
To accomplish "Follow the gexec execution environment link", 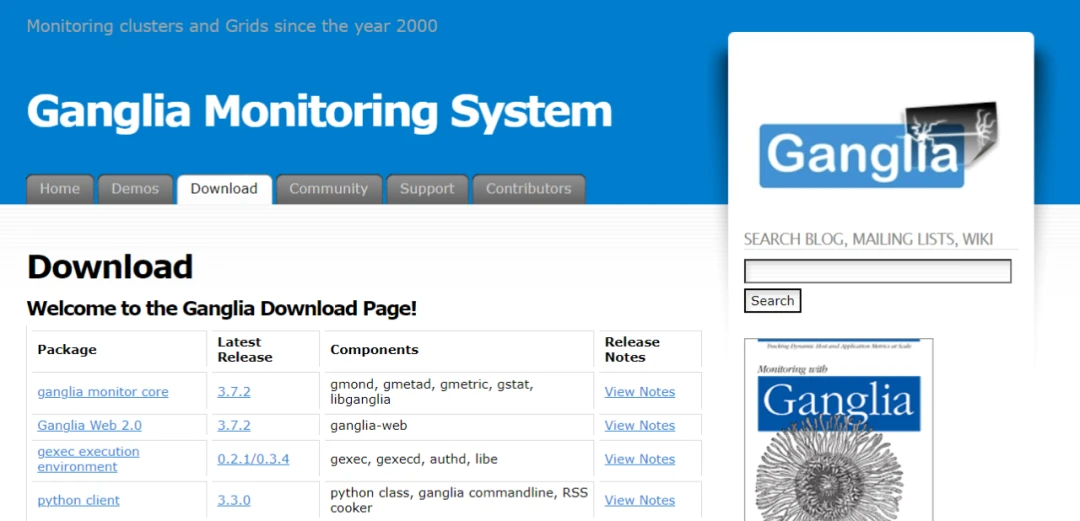I will pyautogui.click(x=88, y=459).
